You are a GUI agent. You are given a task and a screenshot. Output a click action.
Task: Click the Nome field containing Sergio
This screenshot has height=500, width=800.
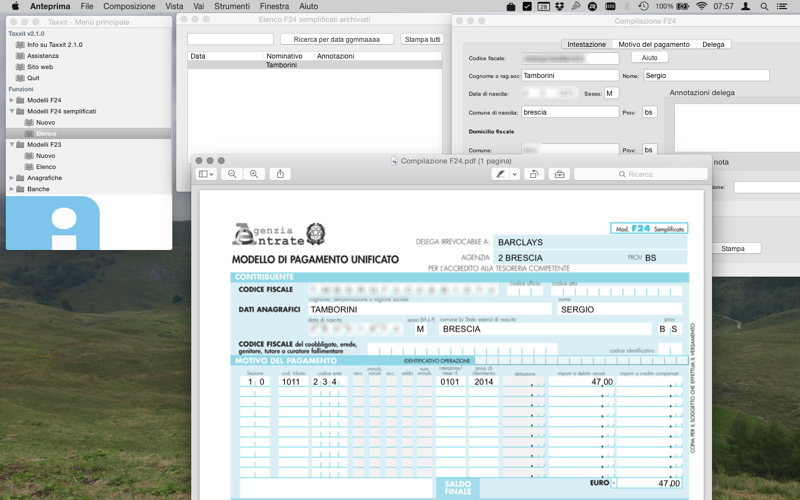pos(706,76)
